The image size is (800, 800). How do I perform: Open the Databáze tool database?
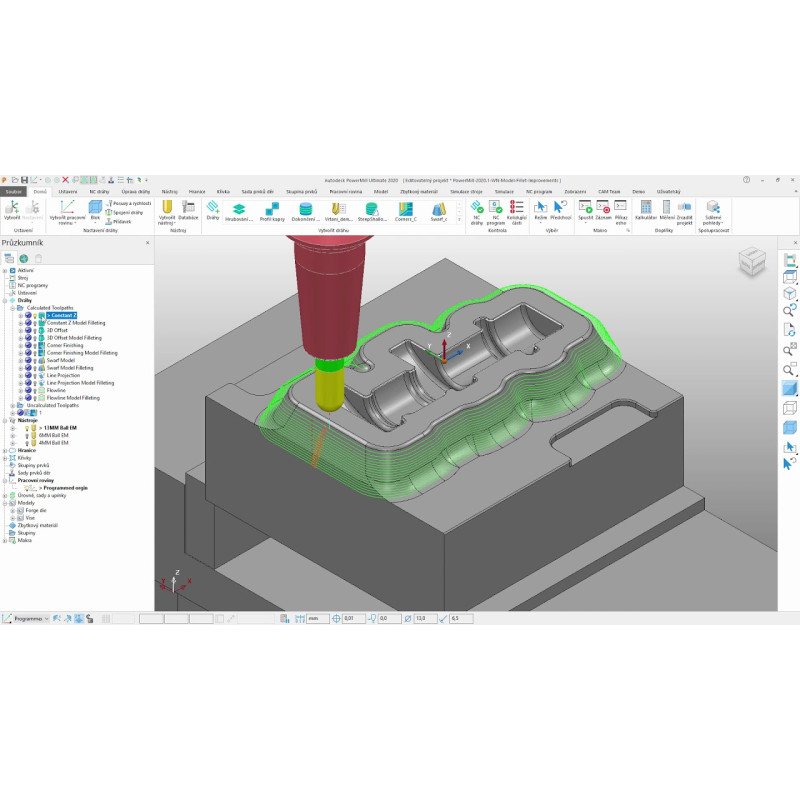click(x=189, y=209)
